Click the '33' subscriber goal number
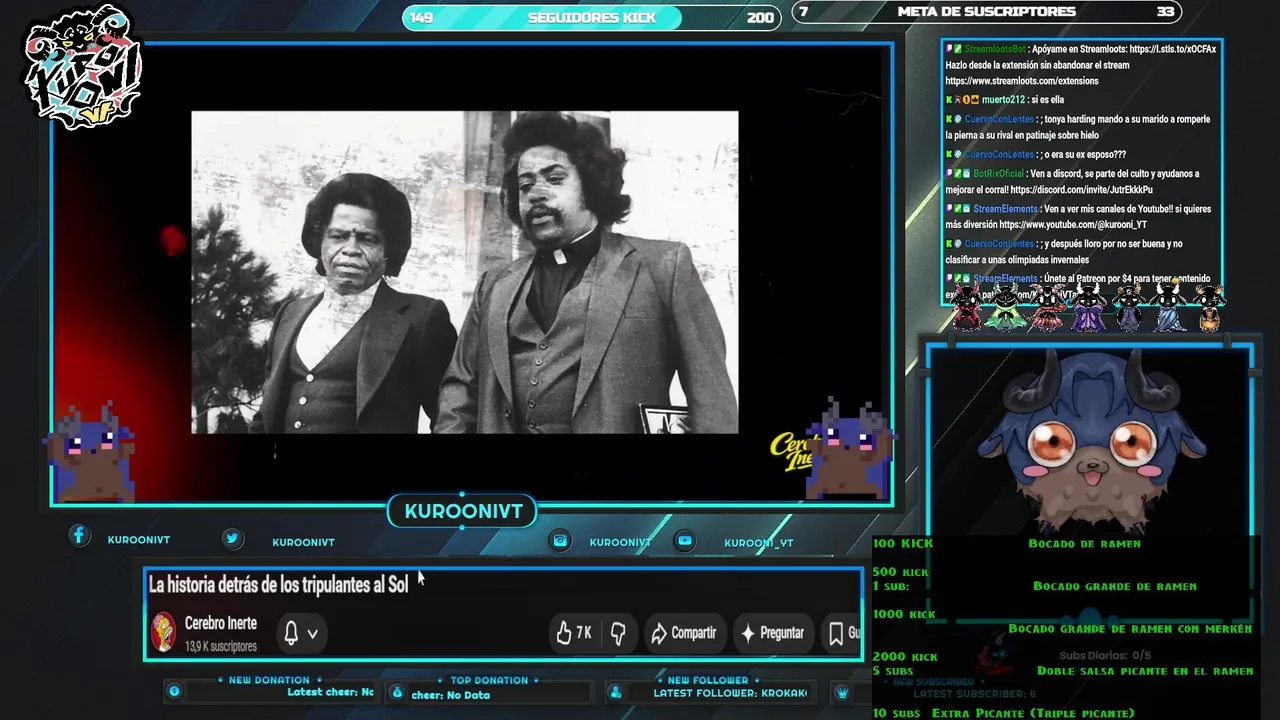1280x720 pixels. (1165, 12)
